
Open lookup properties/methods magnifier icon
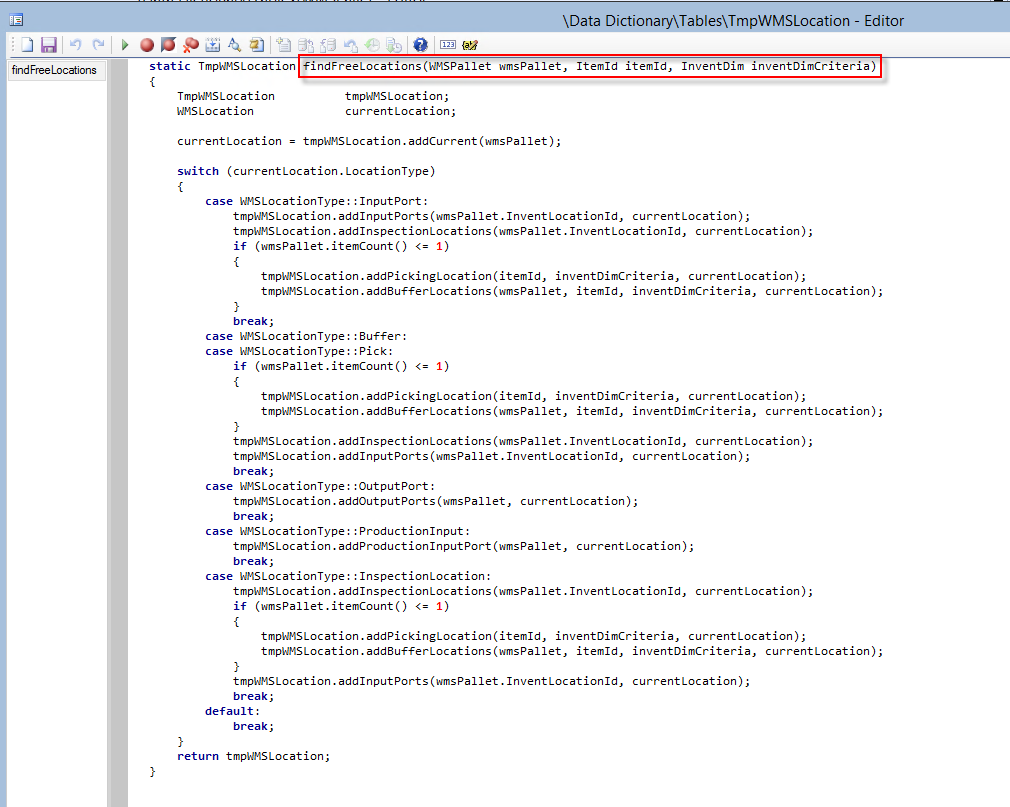click(235, 45)
